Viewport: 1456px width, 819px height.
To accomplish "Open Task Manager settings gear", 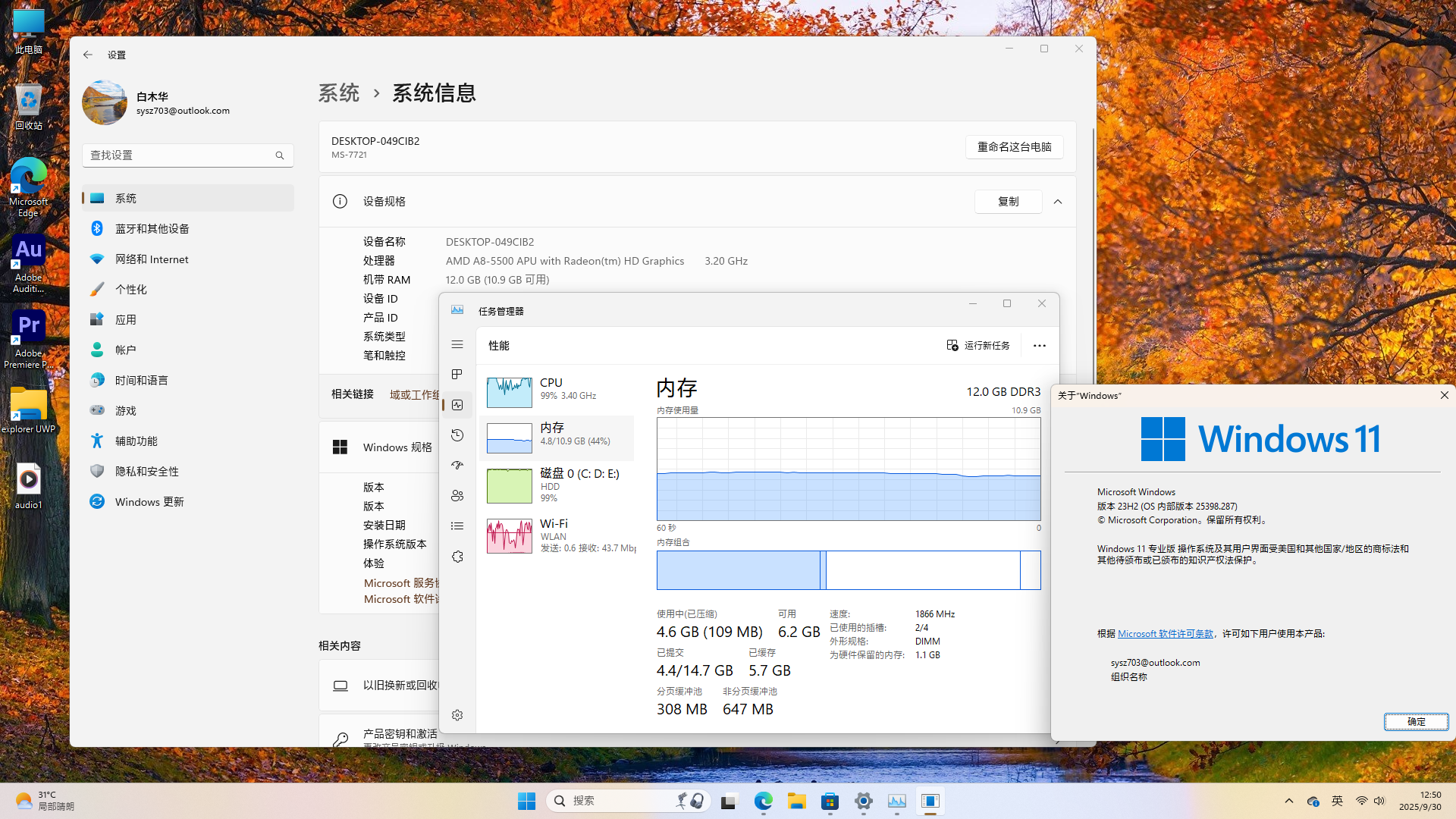I will (457, 715).
